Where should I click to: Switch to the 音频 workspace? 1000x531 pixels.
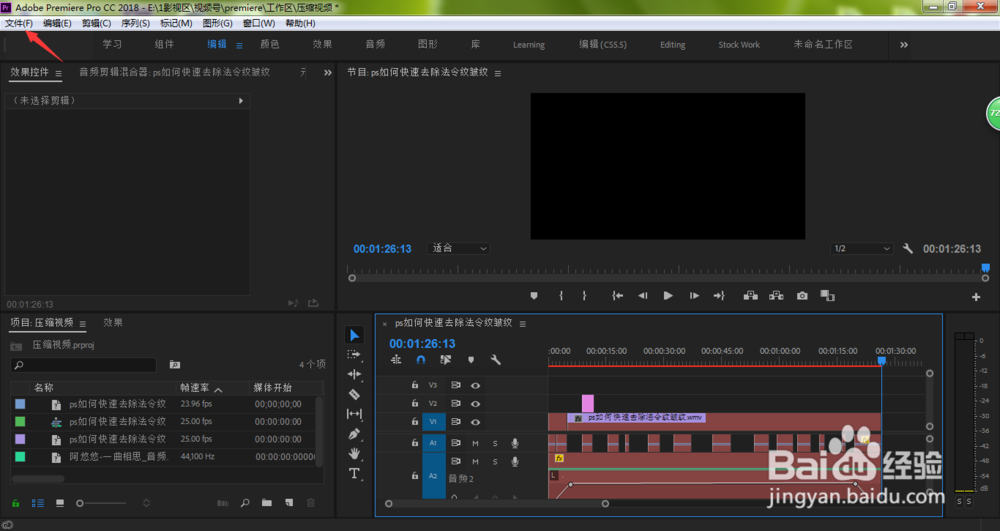tap(375, 44)
